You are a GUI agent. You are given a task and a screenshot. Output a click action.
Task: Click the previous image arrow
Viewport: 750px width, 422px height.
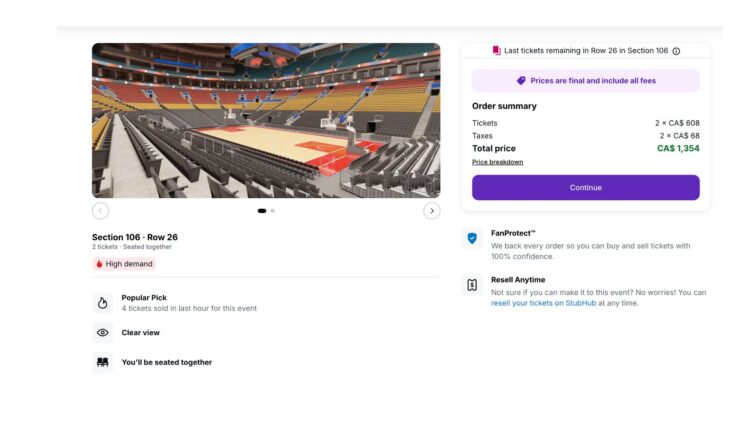pos(100,211)
